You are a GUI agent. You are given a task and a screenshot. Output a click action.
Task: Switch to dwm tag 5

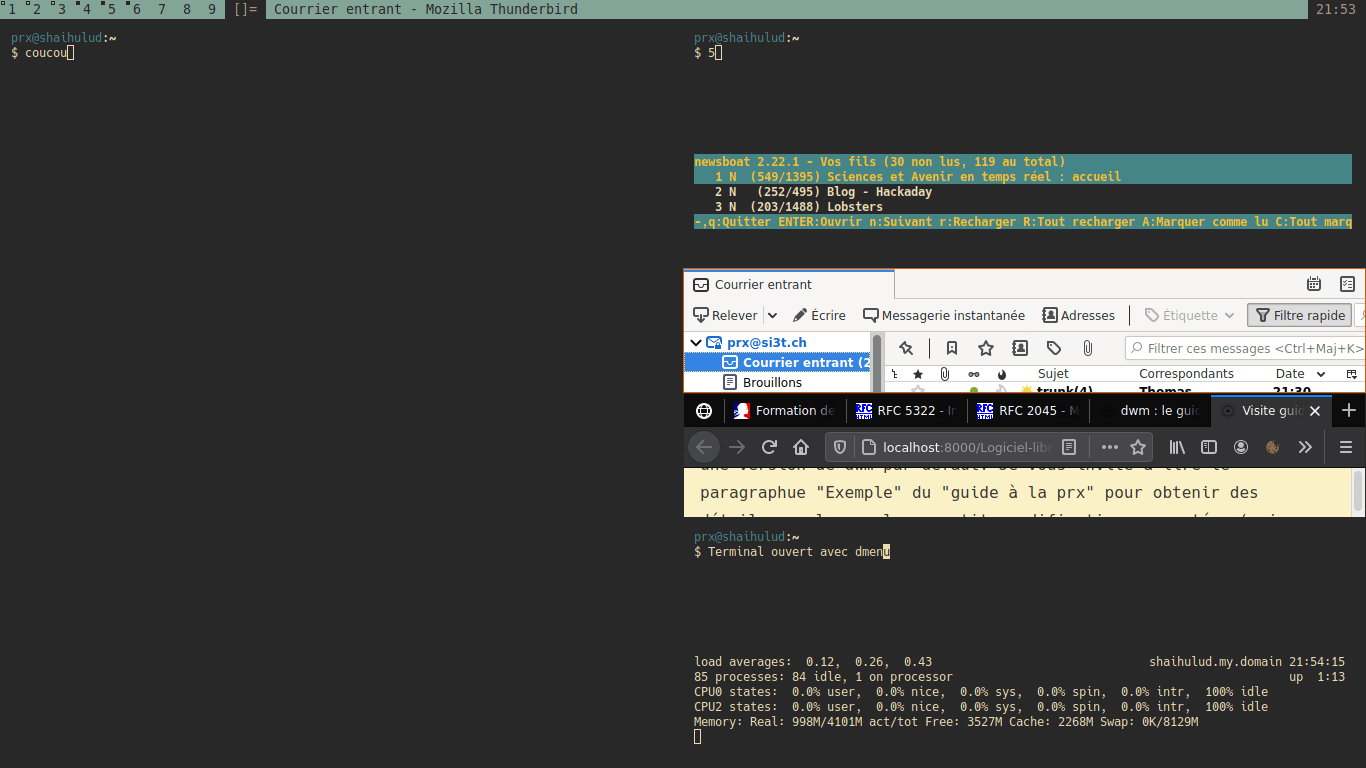point(110,9)
